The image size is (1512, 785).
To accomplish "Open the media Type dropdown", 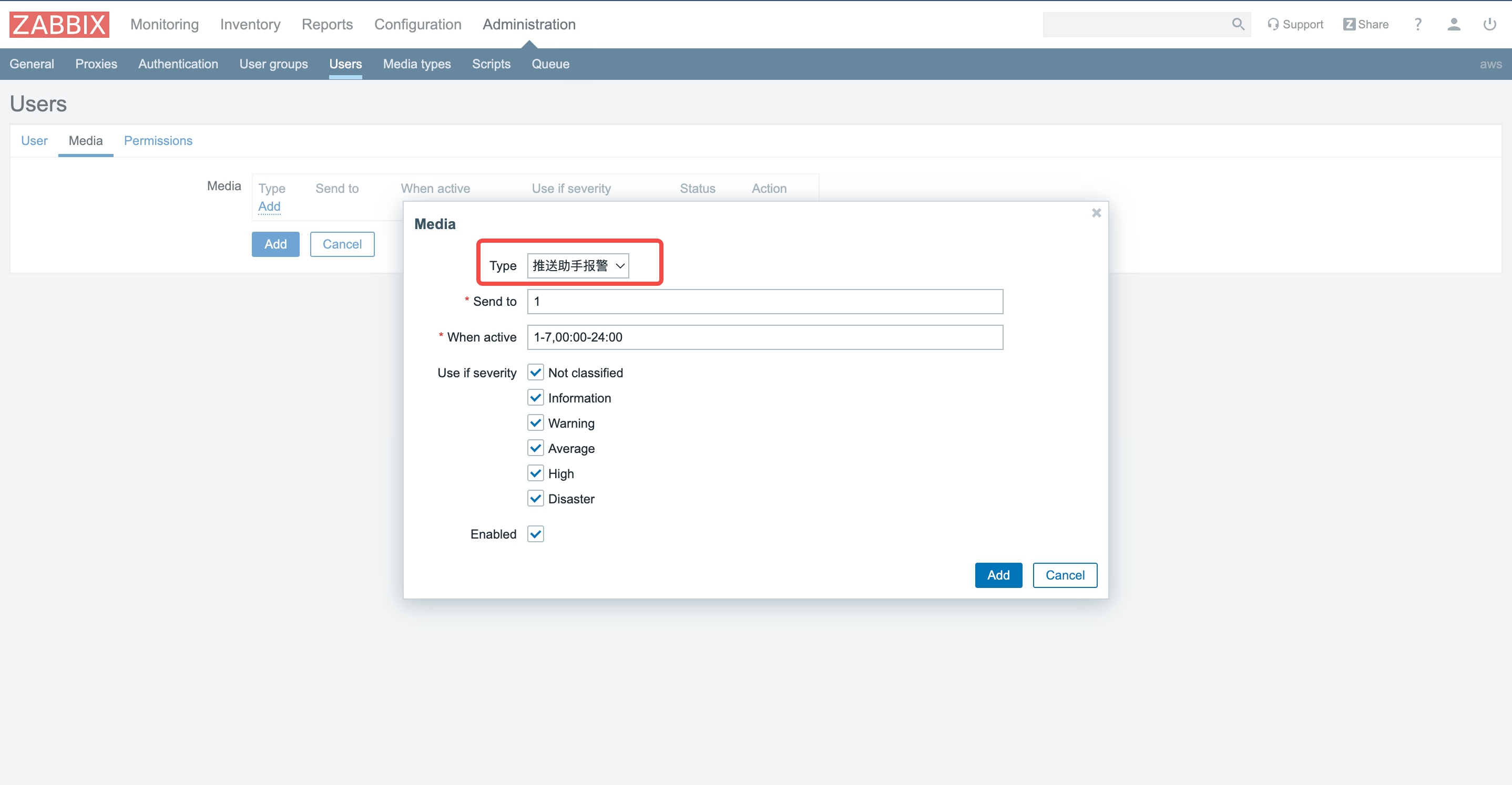I will [x=578, y=266].
